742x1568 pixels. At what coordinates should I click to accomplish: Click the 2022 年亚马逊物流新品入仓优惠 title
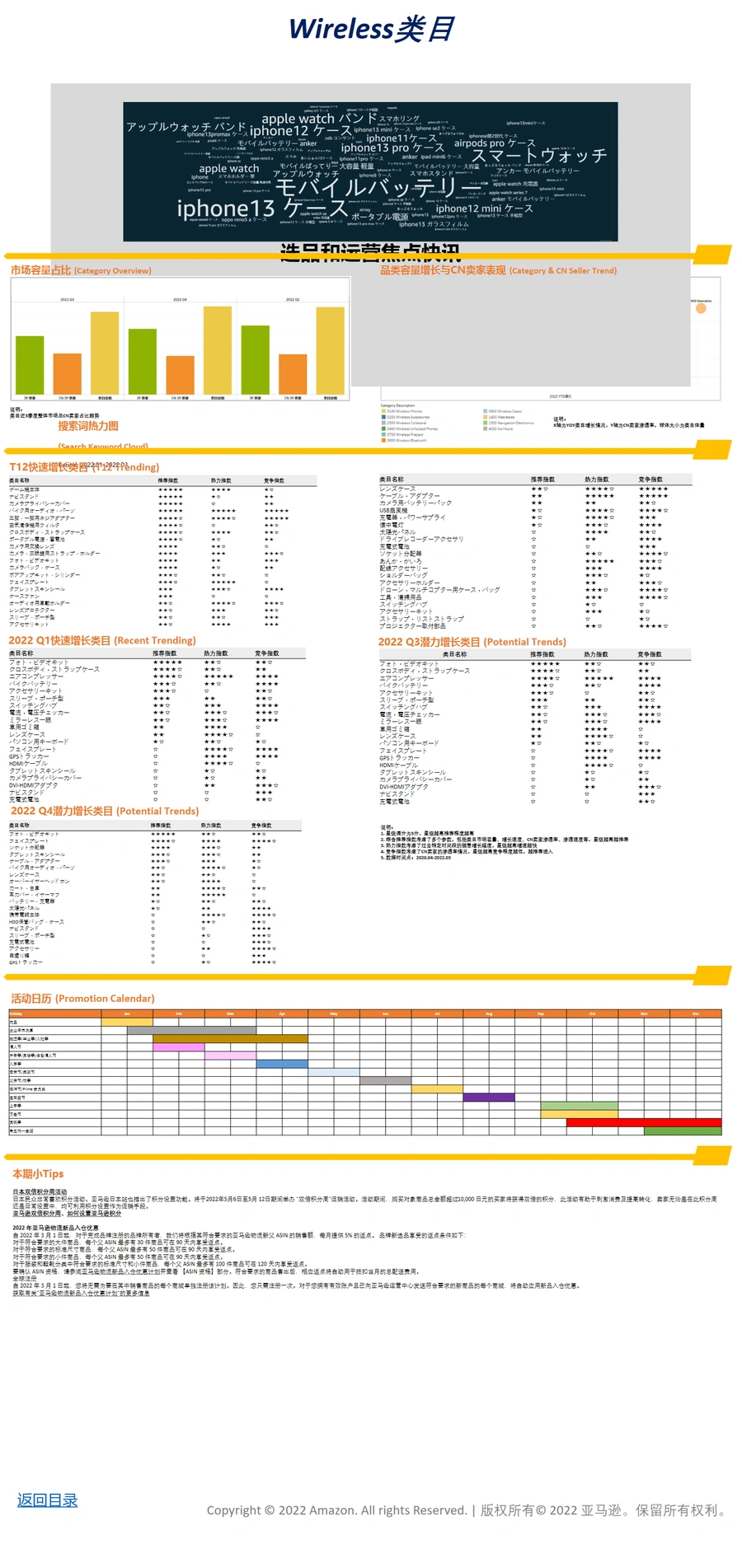point(55,1228)
